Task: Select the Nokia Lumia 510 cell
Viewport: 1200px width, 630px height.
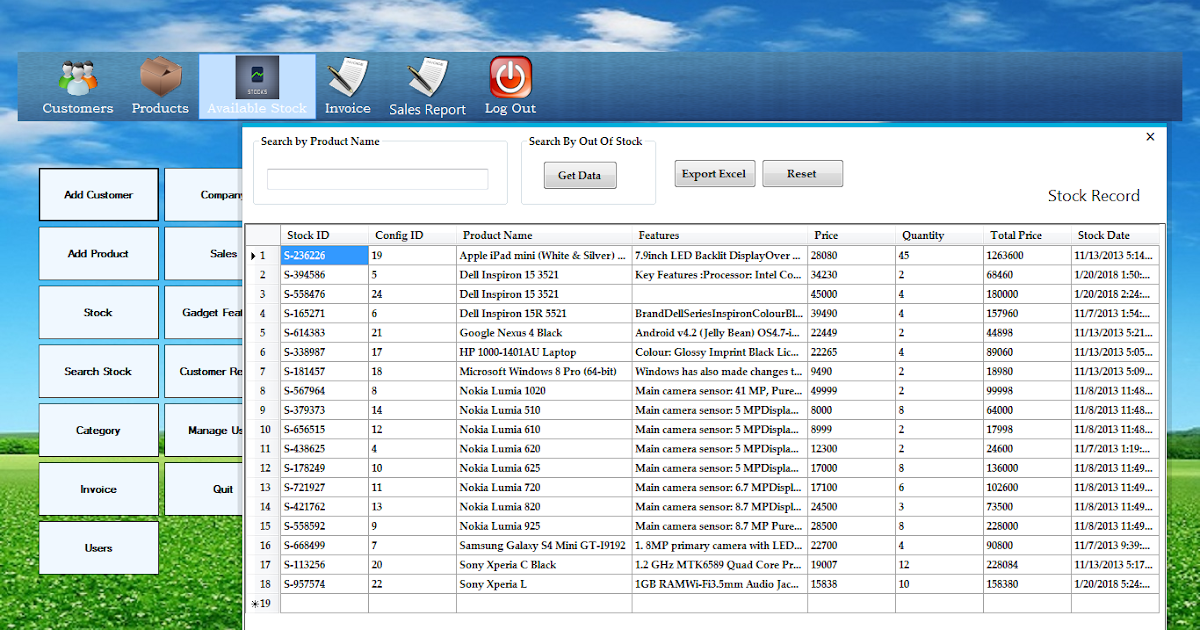Action: (x=544, y=410)
